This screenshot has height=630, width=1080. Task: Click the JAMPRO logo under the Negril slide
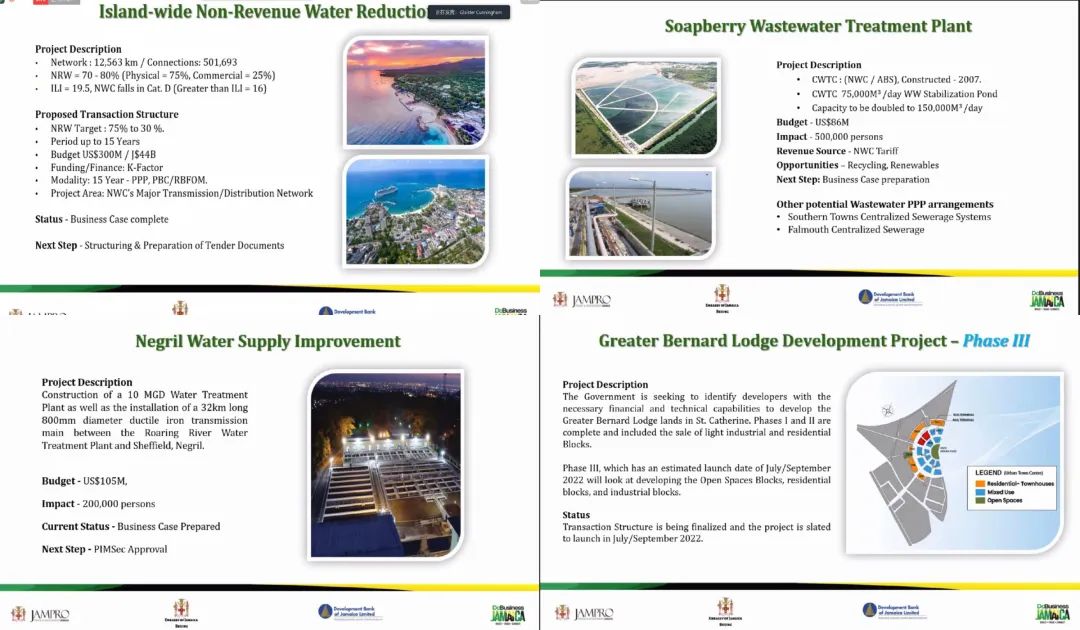[x=41, y=614]
